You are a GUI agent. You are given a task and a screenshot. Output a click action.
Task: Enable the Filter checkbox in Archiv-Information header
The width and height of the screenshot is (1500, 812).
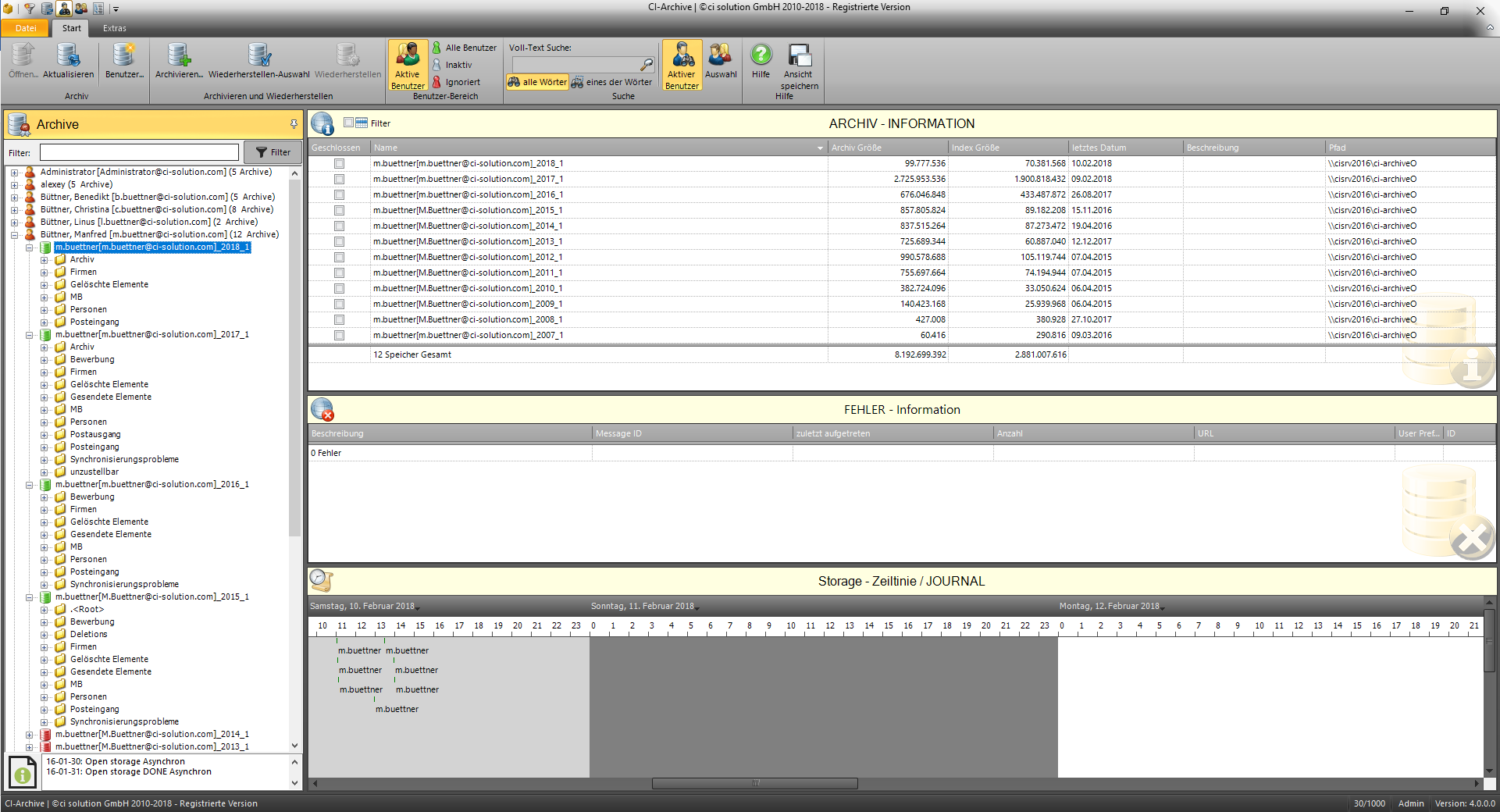(x=348, y=123)
